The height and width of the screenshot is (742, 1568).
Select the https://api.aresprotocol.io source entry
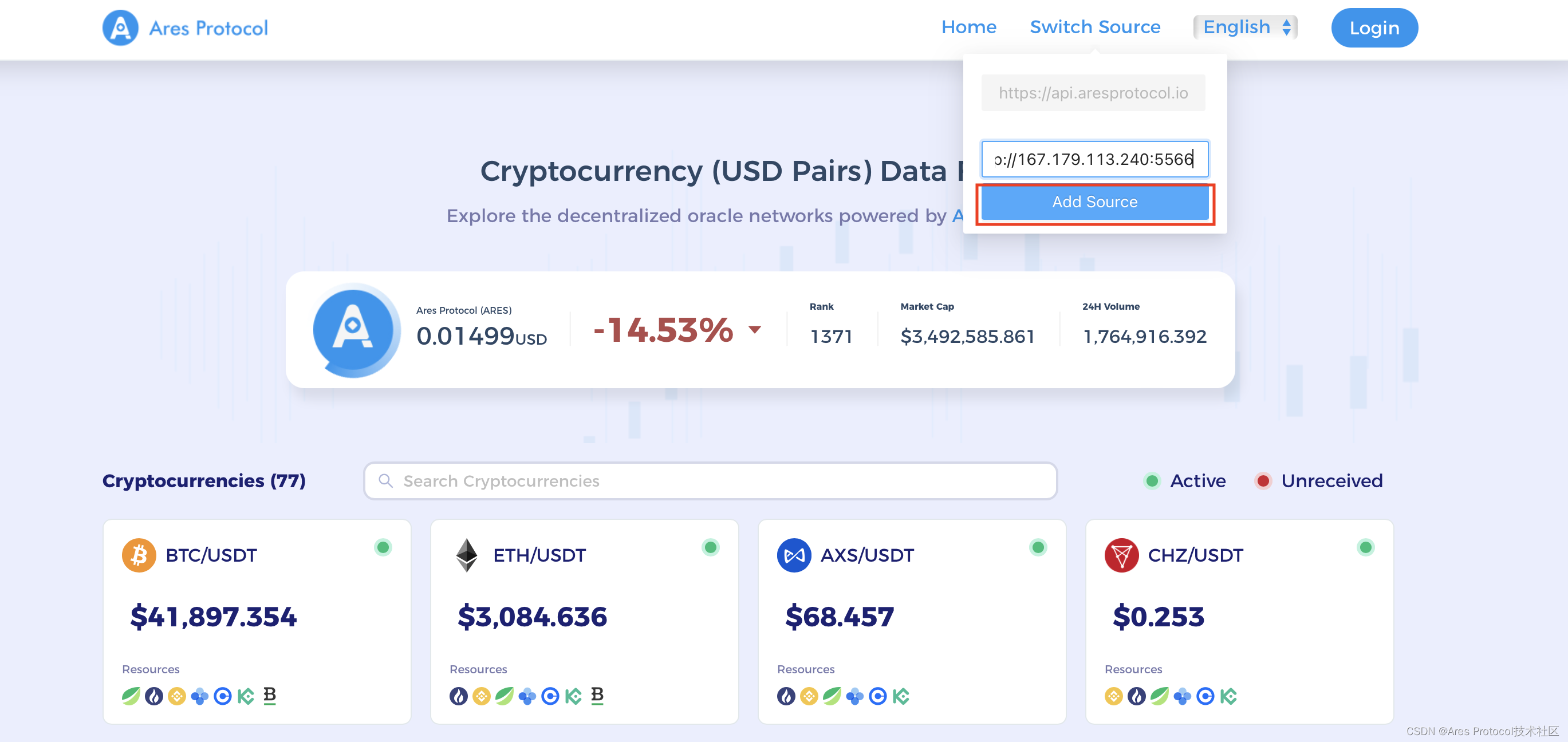1093,93
